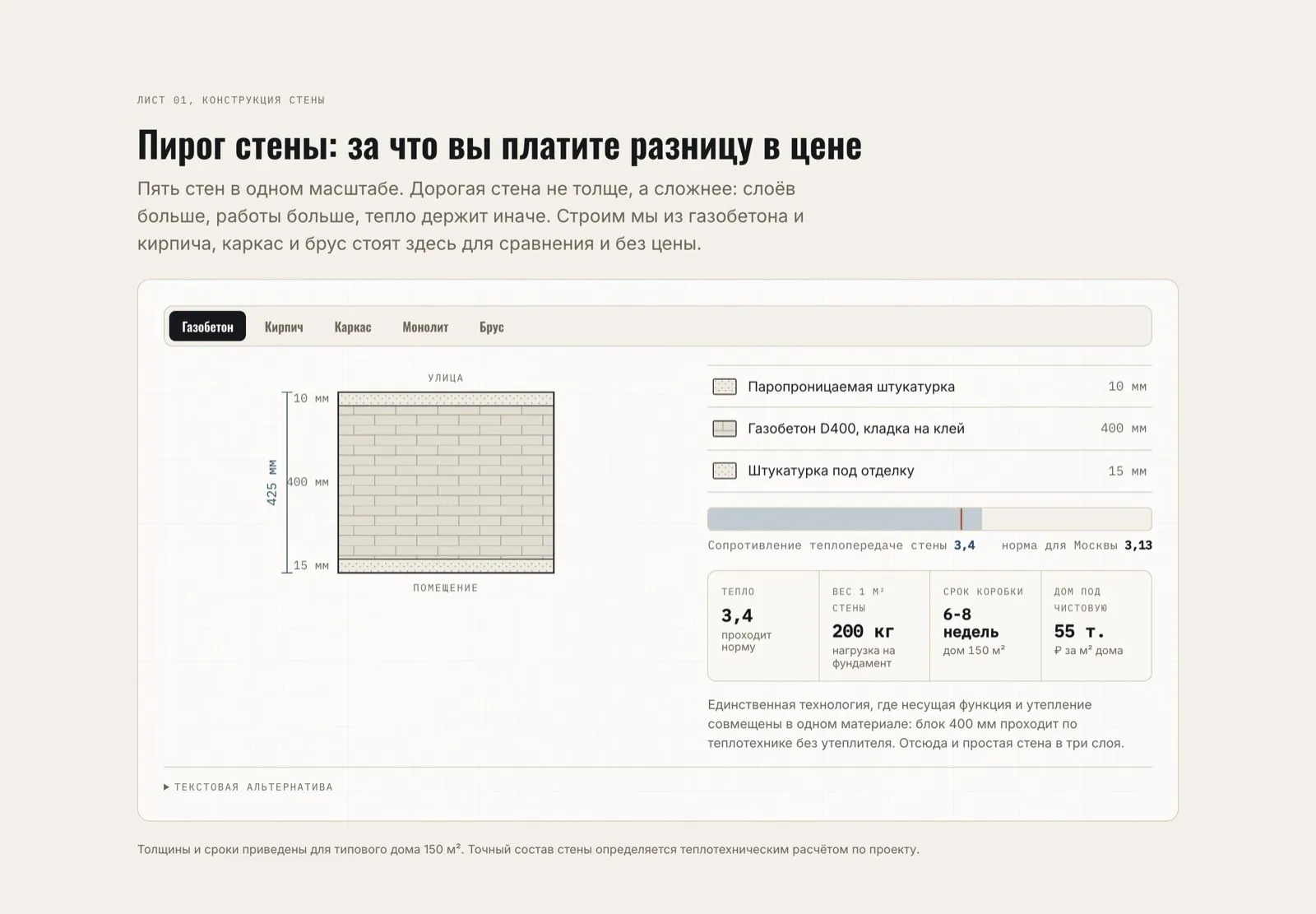Select the Газобетон tab

pyautogui.click(x=207, y=327)
